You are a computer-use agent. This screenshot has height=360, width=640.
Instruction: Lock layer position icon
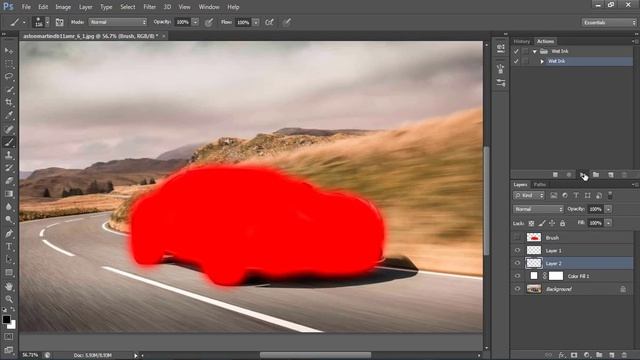552,223
